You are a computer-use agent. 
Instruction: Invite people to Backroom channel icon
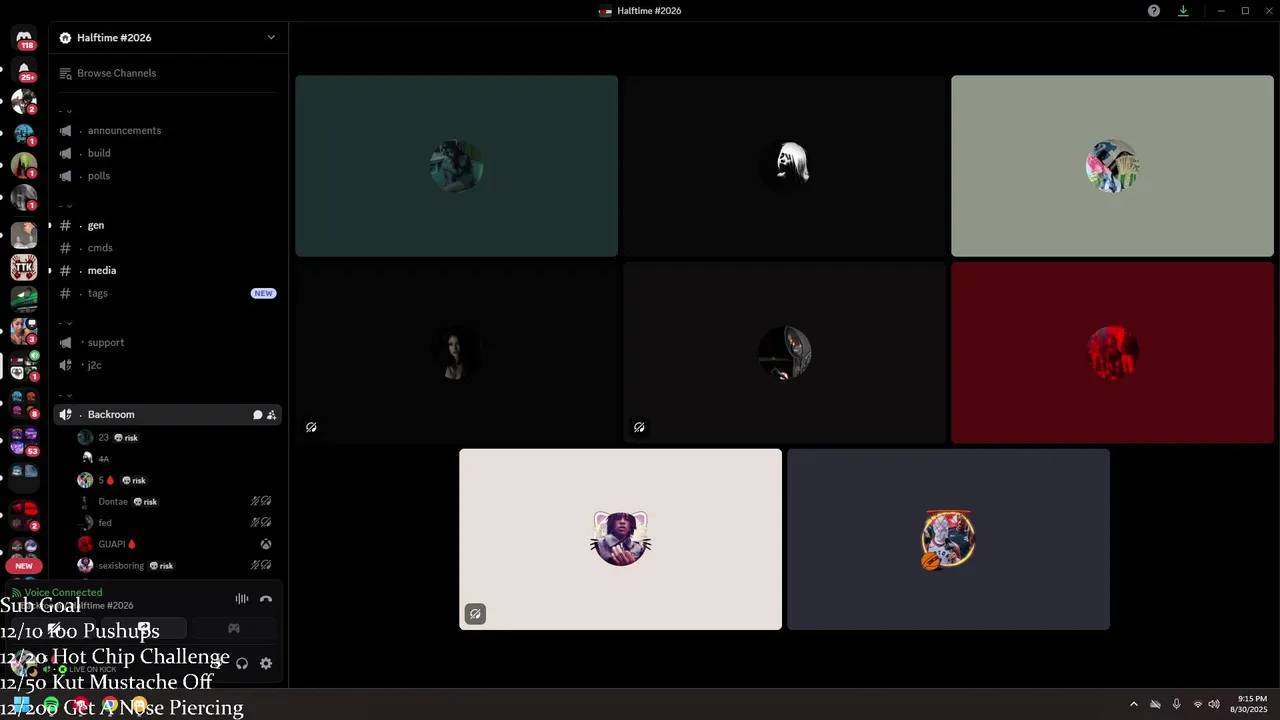[271, 415]
